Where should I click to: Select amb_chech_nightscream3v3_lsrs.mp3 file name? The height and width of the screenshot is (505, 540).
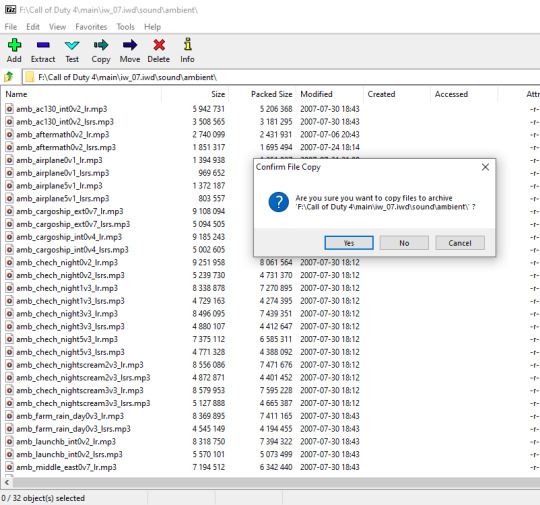(x=83, y=403)
